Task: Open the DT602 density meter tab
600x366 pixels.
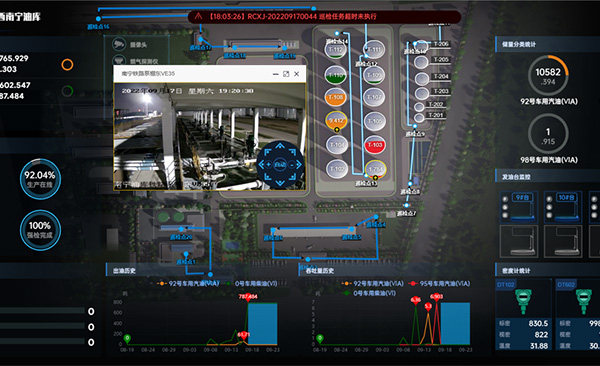Action: 566,284
